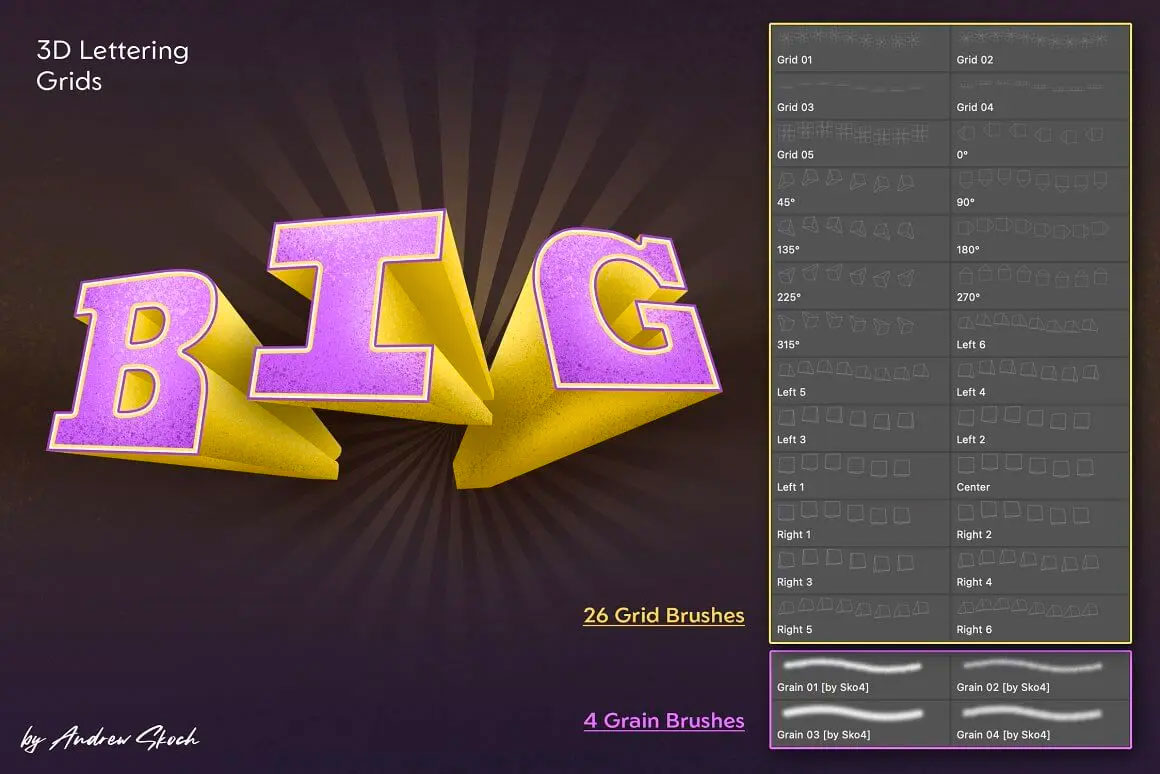Select the Grain 04 [by Sko4] brush

[1040, 723]
